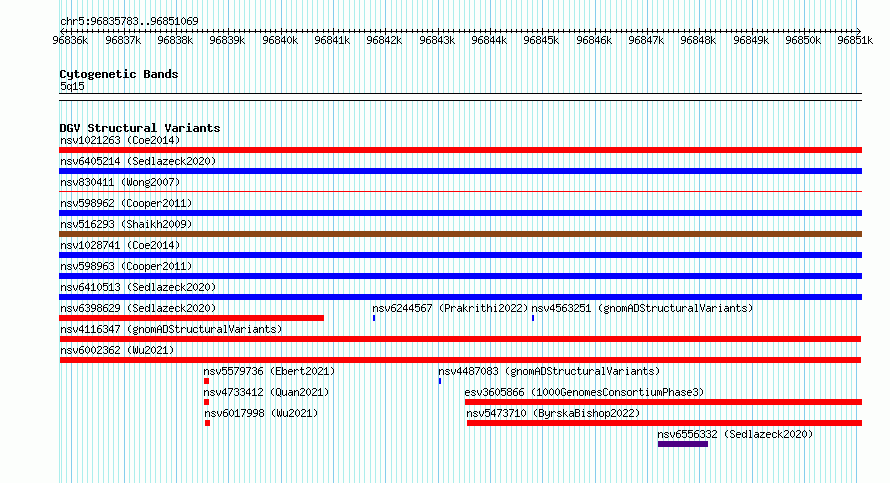
Task: Open the nsv598962 (Cooper2011) label
Action: click(x=126, y=203)
